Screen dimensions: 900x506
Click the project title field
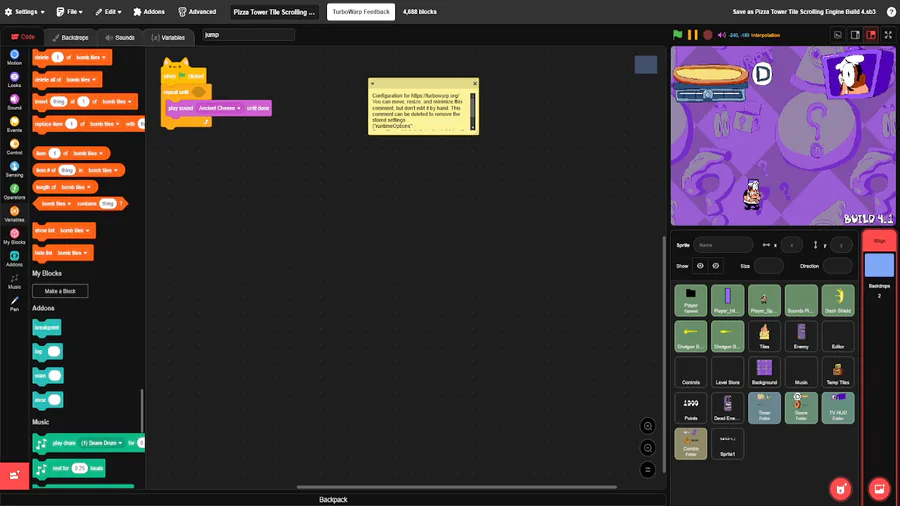click(x=274, y=11)
